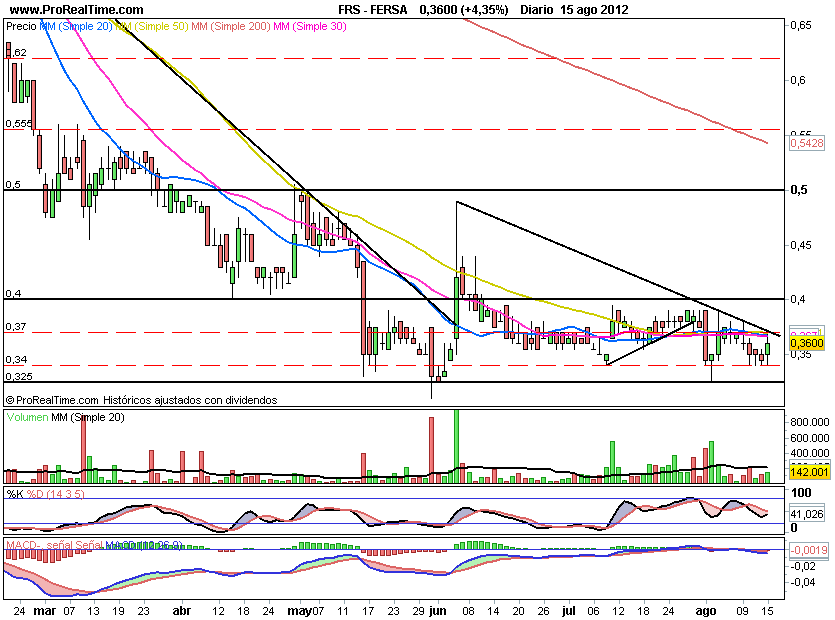Click the 0,5428 moving average price tag
This screenshot has width=835, height=620.
coord(806,144)
